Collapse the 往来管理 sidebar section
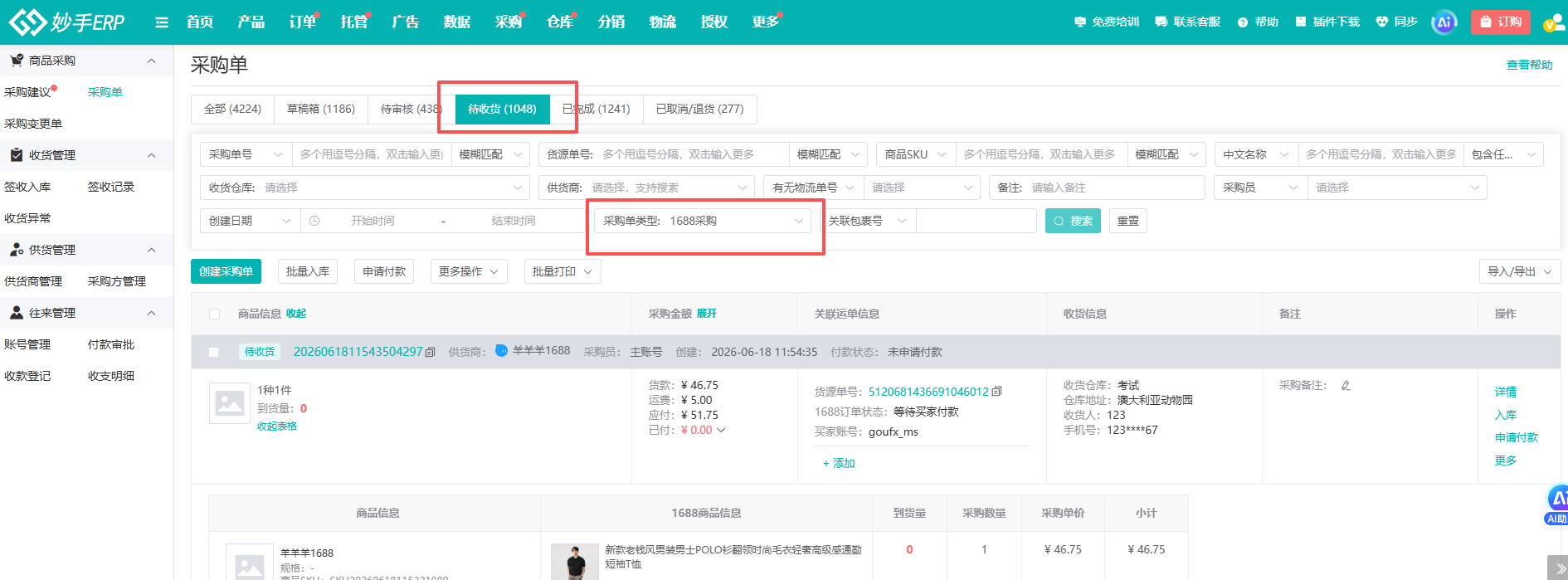 [151, 313]
